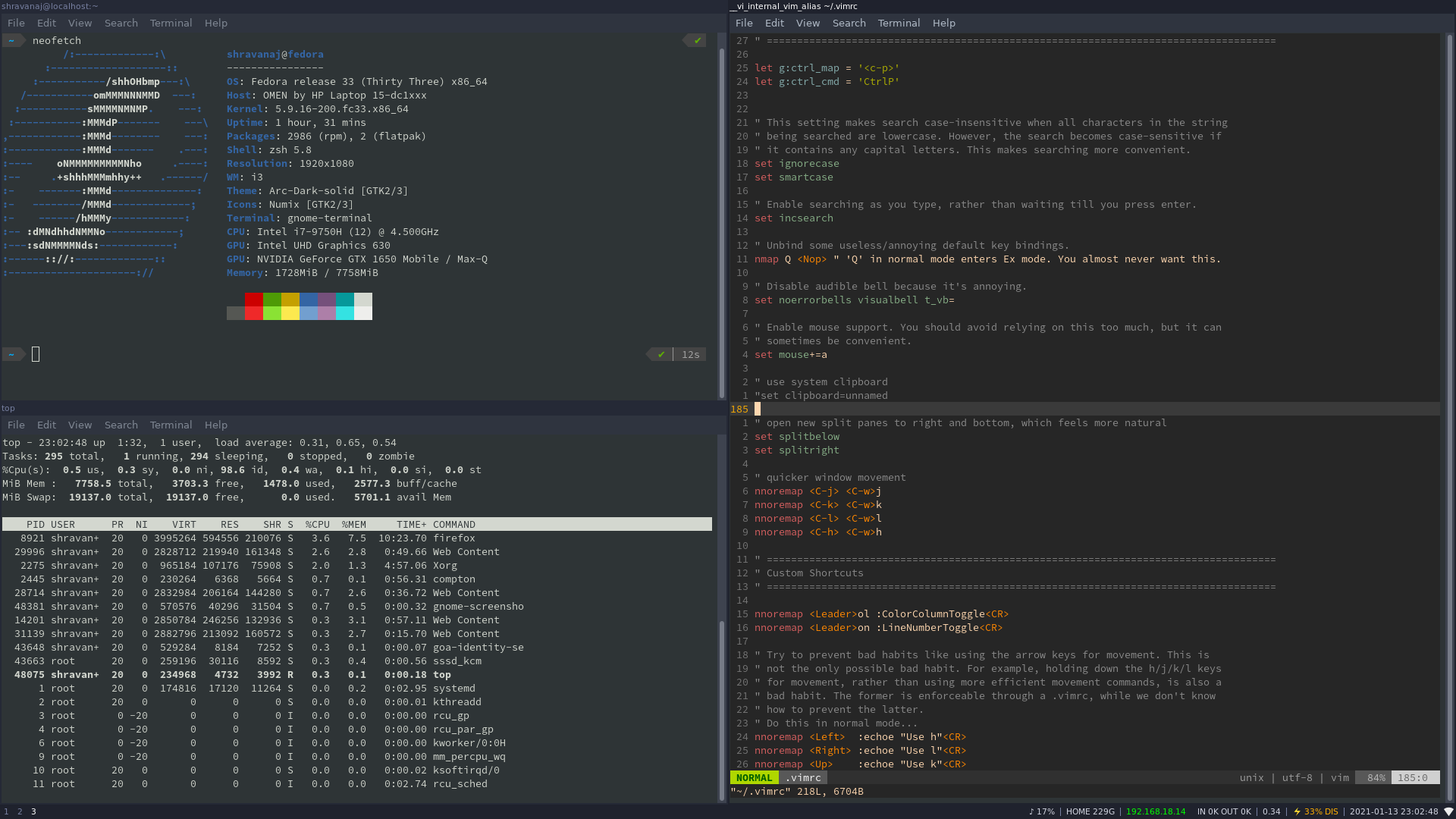
Task: Open Terminal menu in neofetch terminal
Action: (x=171, y=24)
